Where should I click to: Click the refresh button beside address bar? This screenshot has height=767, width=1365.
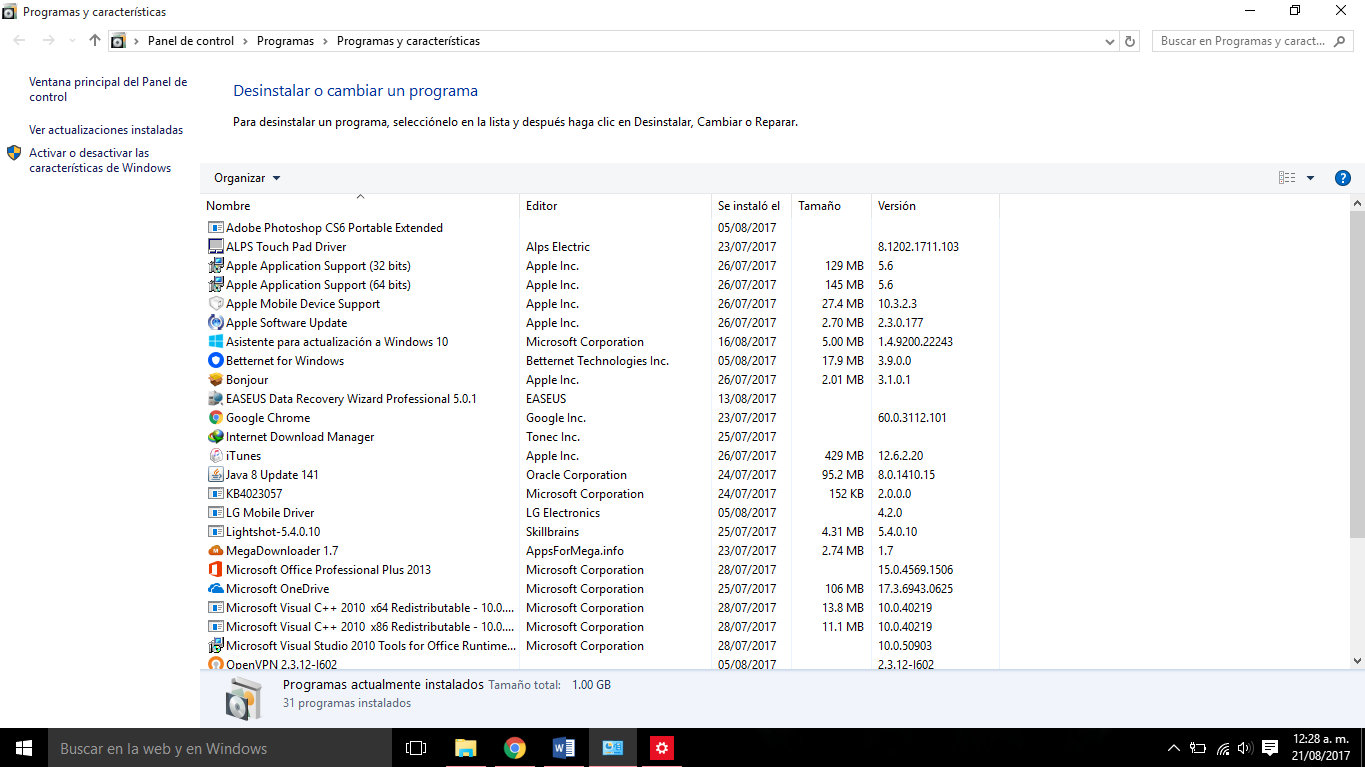coord(1131,41)
